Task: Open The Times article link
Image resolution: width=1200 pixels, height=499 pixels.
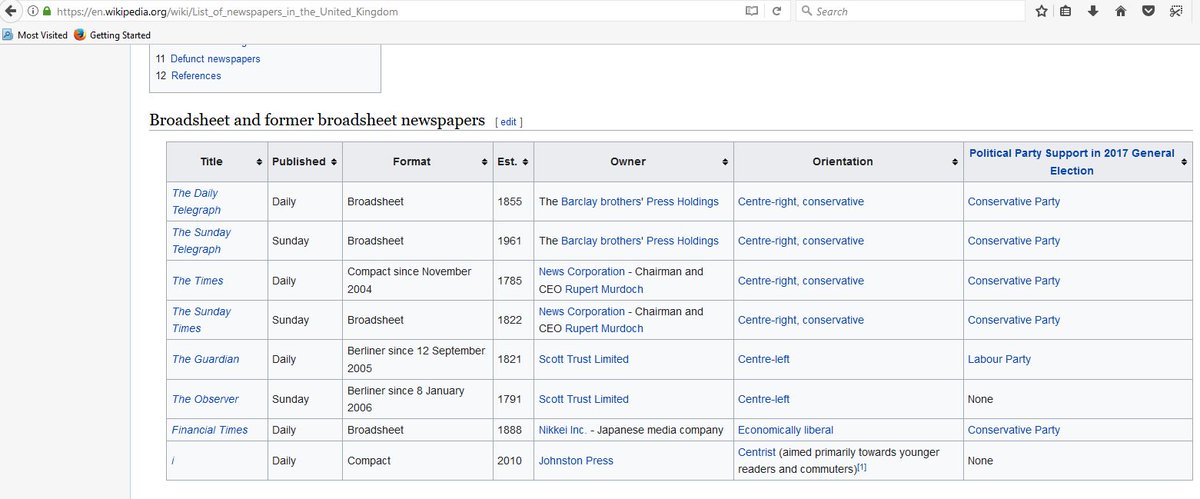Action: (198, 281)
